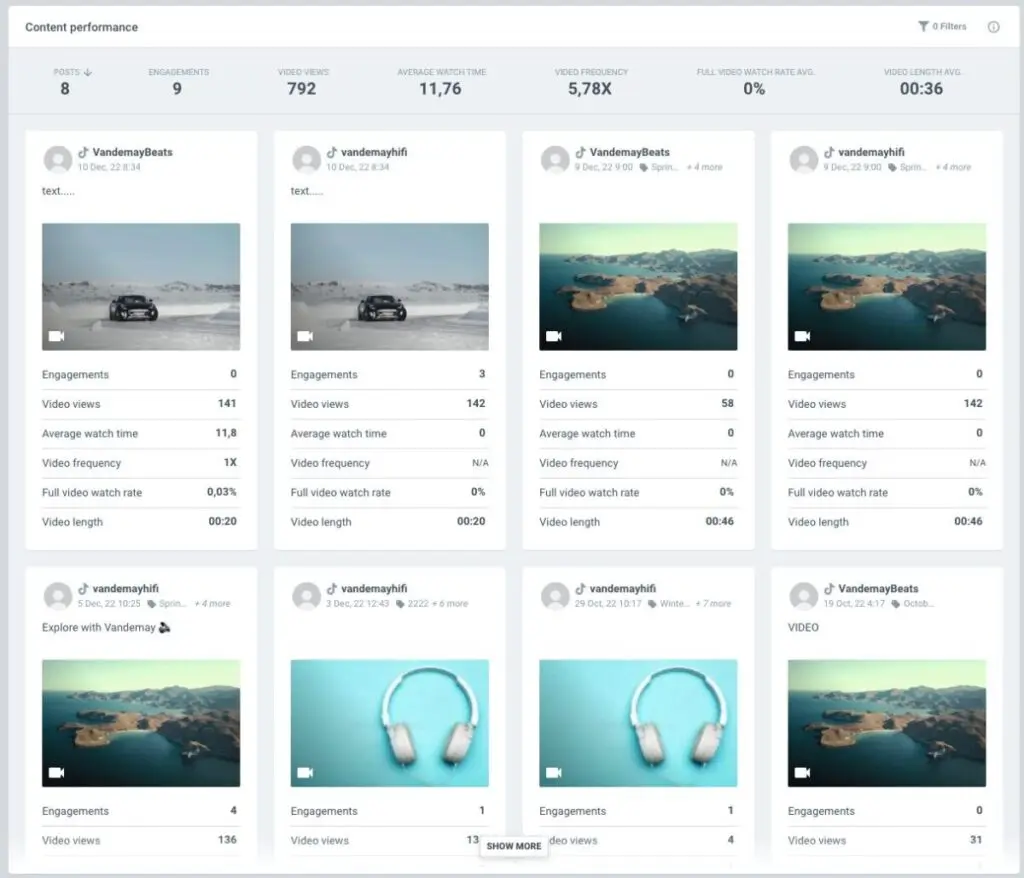The width and height of the screenshot is (1024, 878).
Task: Expand '+ 7 more' tags on the 29 Oct post
Action: (709, 604)
